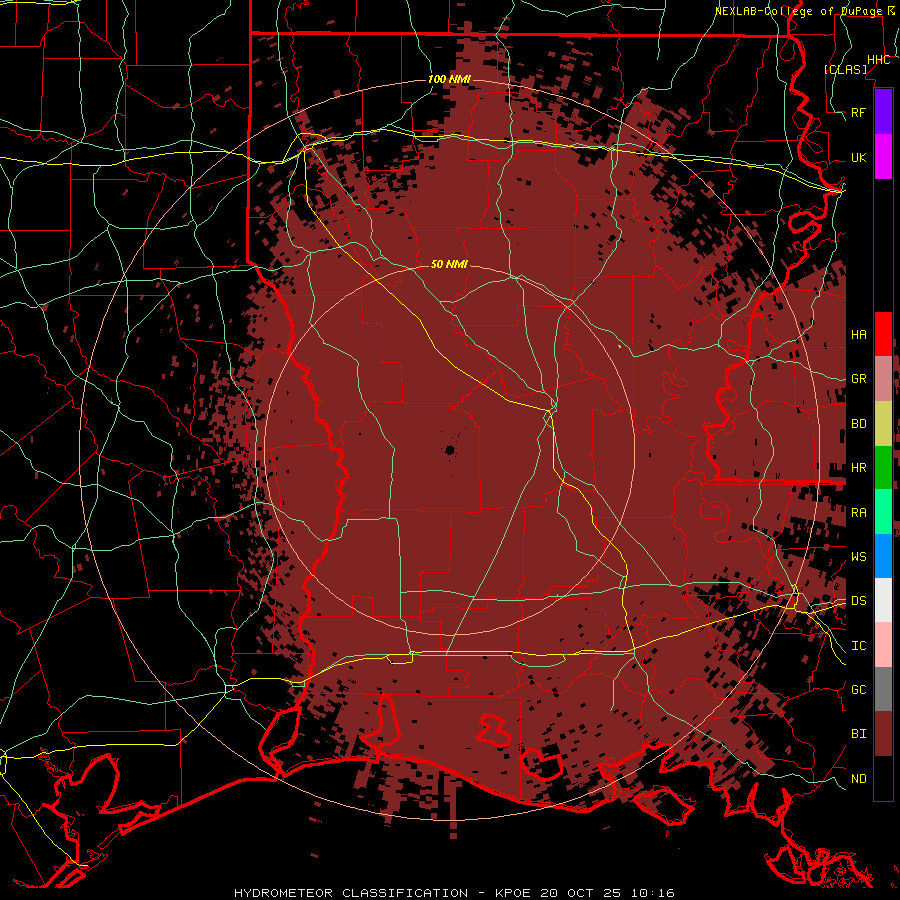The height and width of the screenshot is (900, 900).
Task: Click the IC legend label
Action: (859, 646)
